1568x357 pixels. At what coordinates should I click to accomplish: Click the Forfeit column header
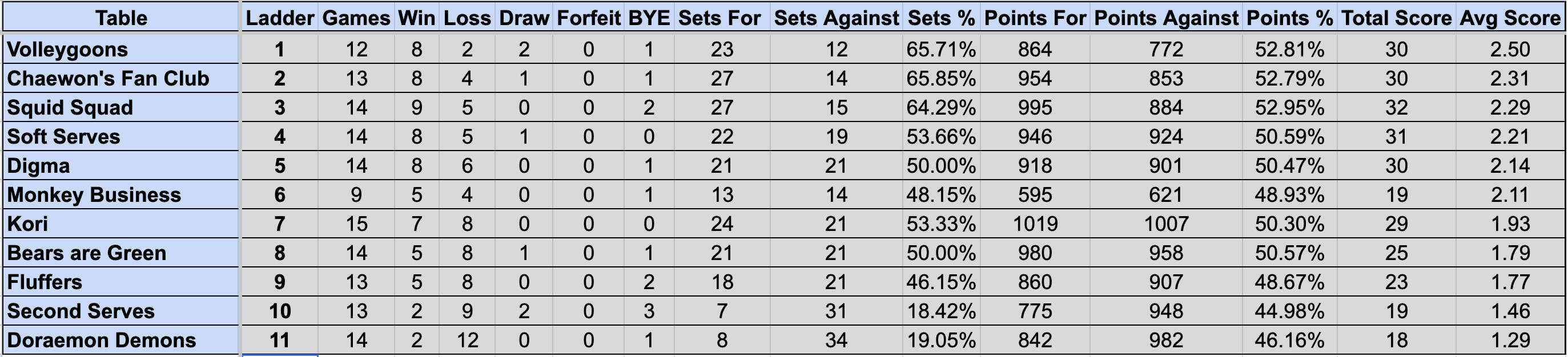pos(589,18)
